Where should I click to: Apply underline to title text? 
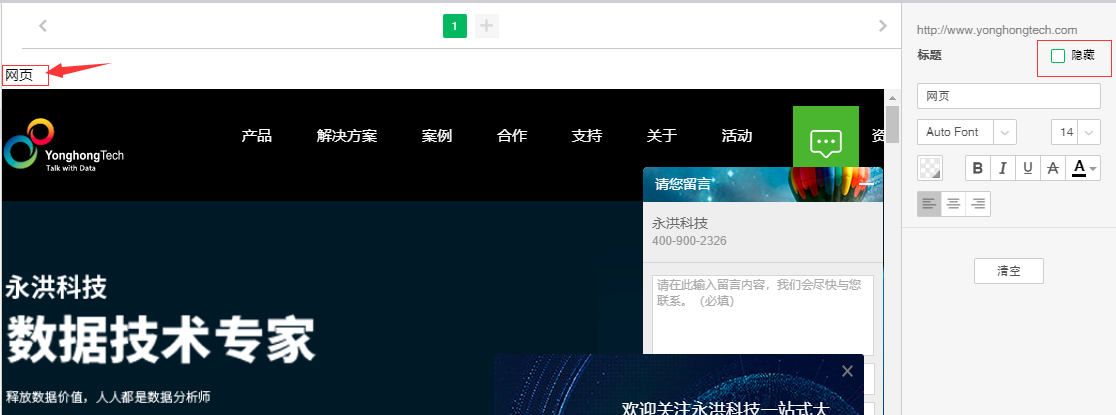click(x=1027, y=168)
